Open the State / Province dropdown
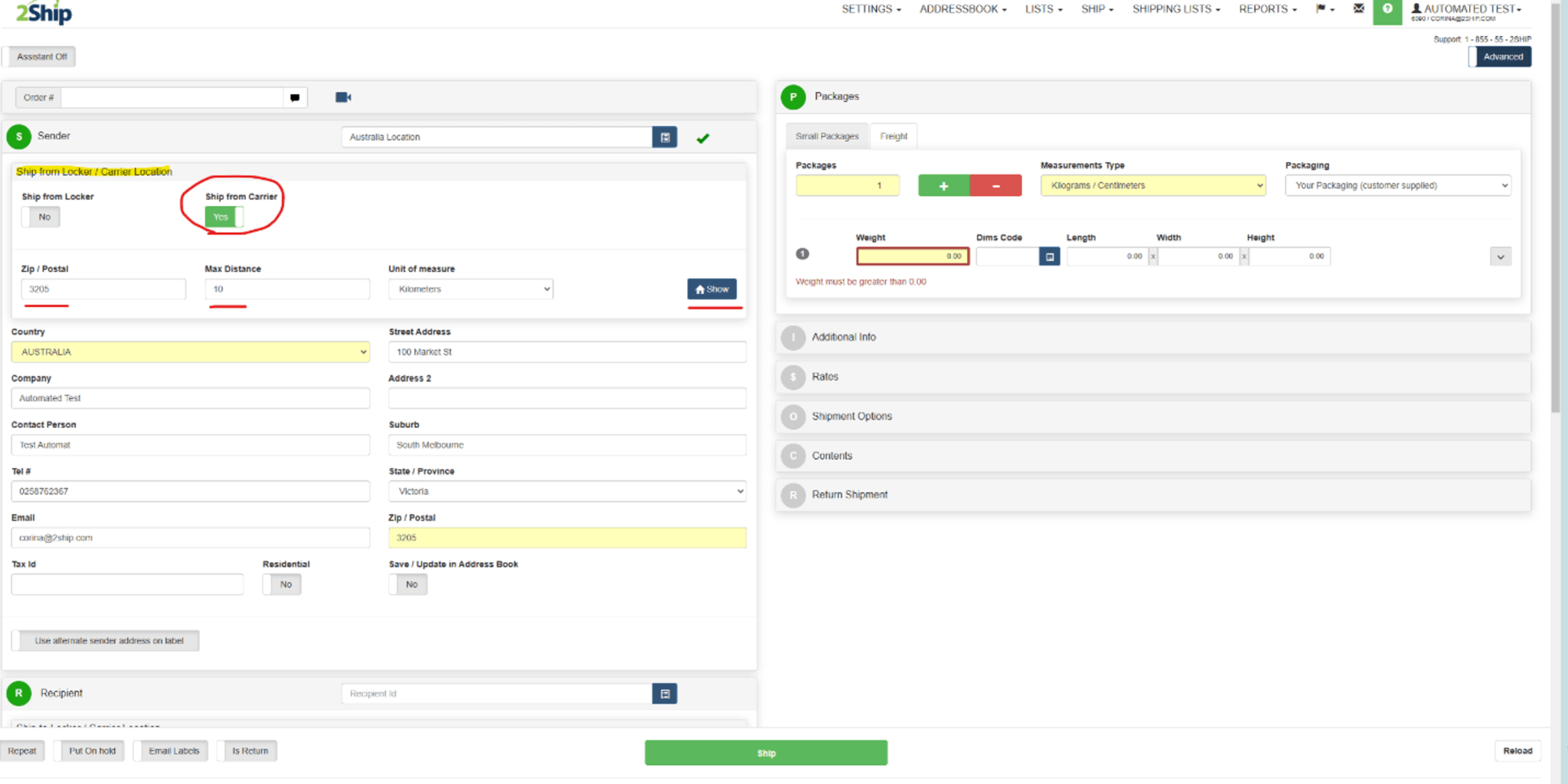This screenshot has width=1568, height=784. coord(567,491)
